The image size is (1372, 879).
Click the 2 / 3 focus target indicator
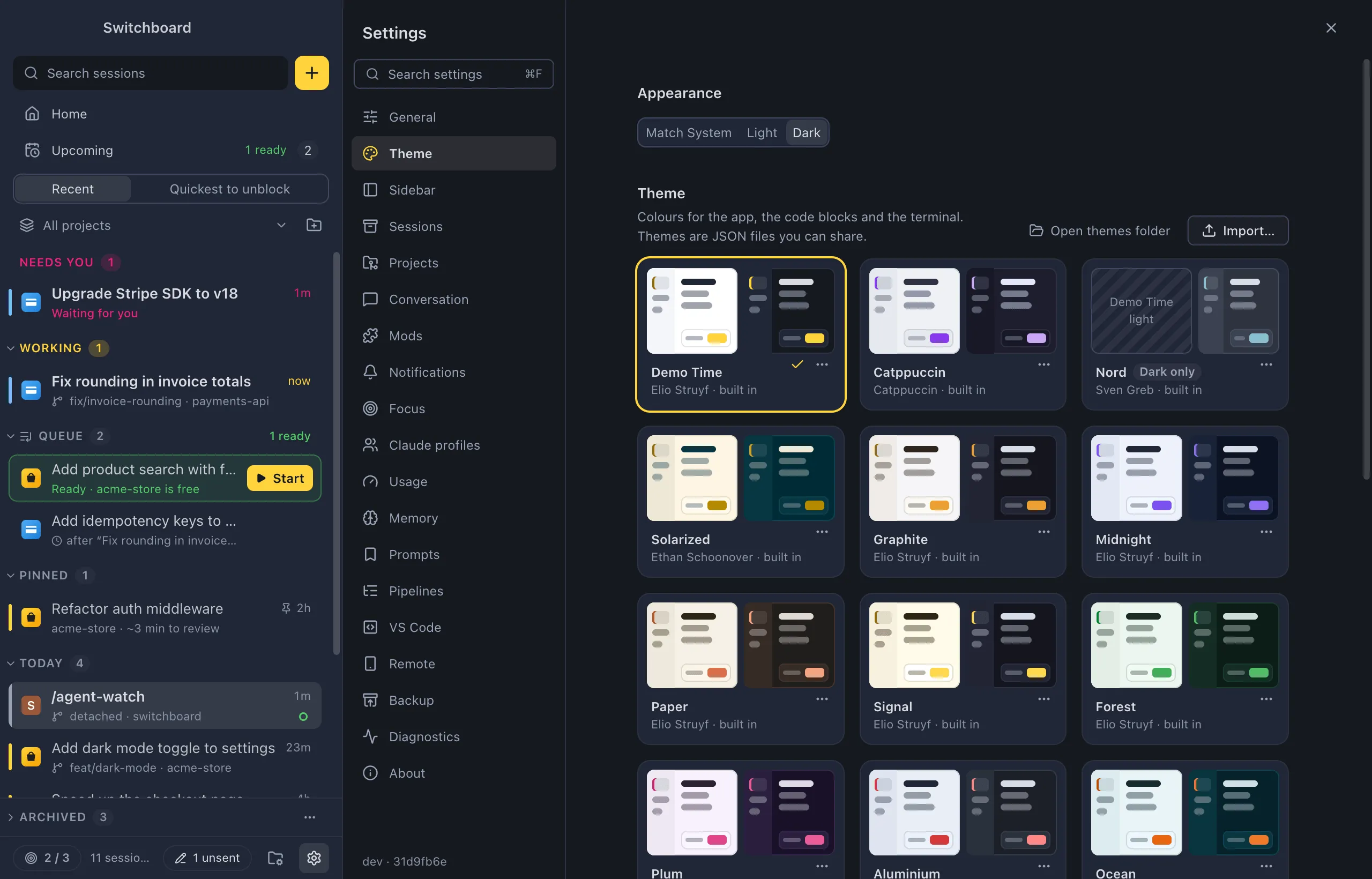47,858
